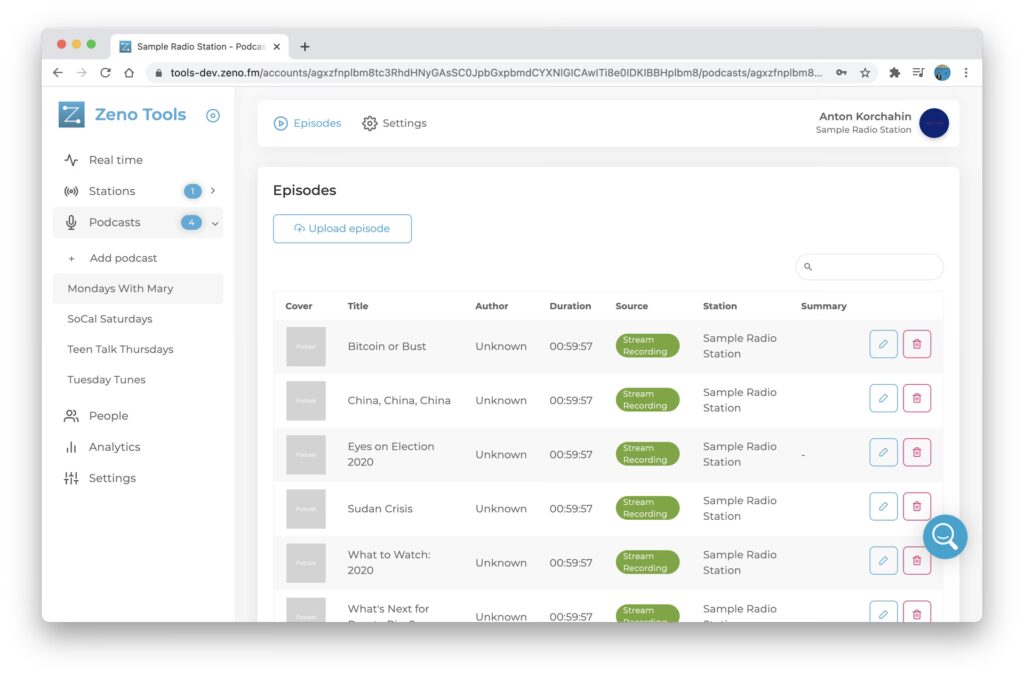The image size is (1024, 677).
Task: Delete the China, China, China episode
Action: (x=917, y=398)
